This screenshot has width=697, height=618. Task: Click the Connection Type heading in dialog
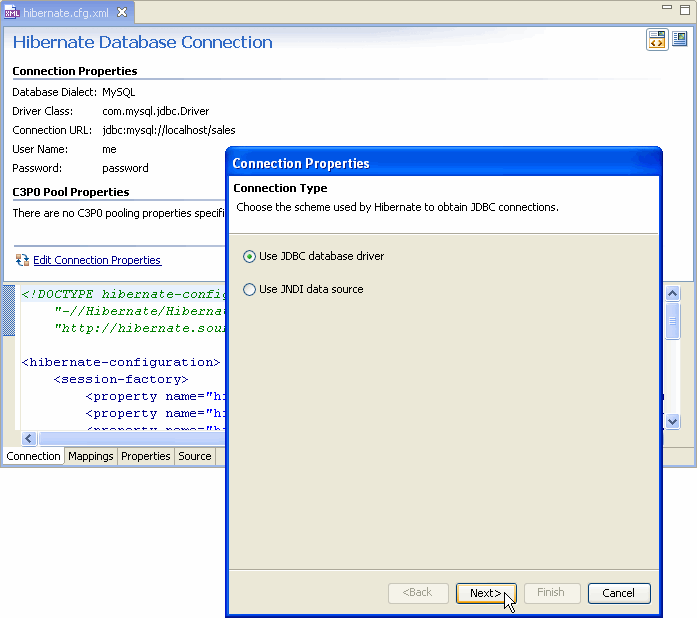[x=280, y=188]
